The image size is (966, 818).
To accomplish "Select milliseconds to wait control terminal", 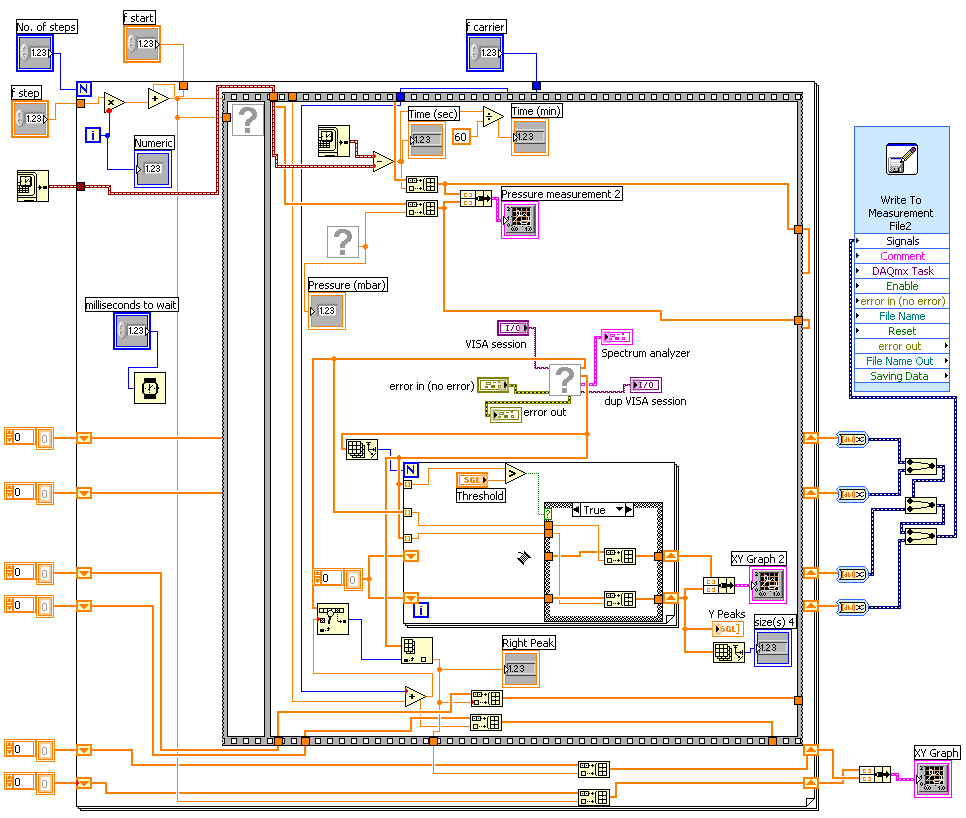I will (132, 331).
